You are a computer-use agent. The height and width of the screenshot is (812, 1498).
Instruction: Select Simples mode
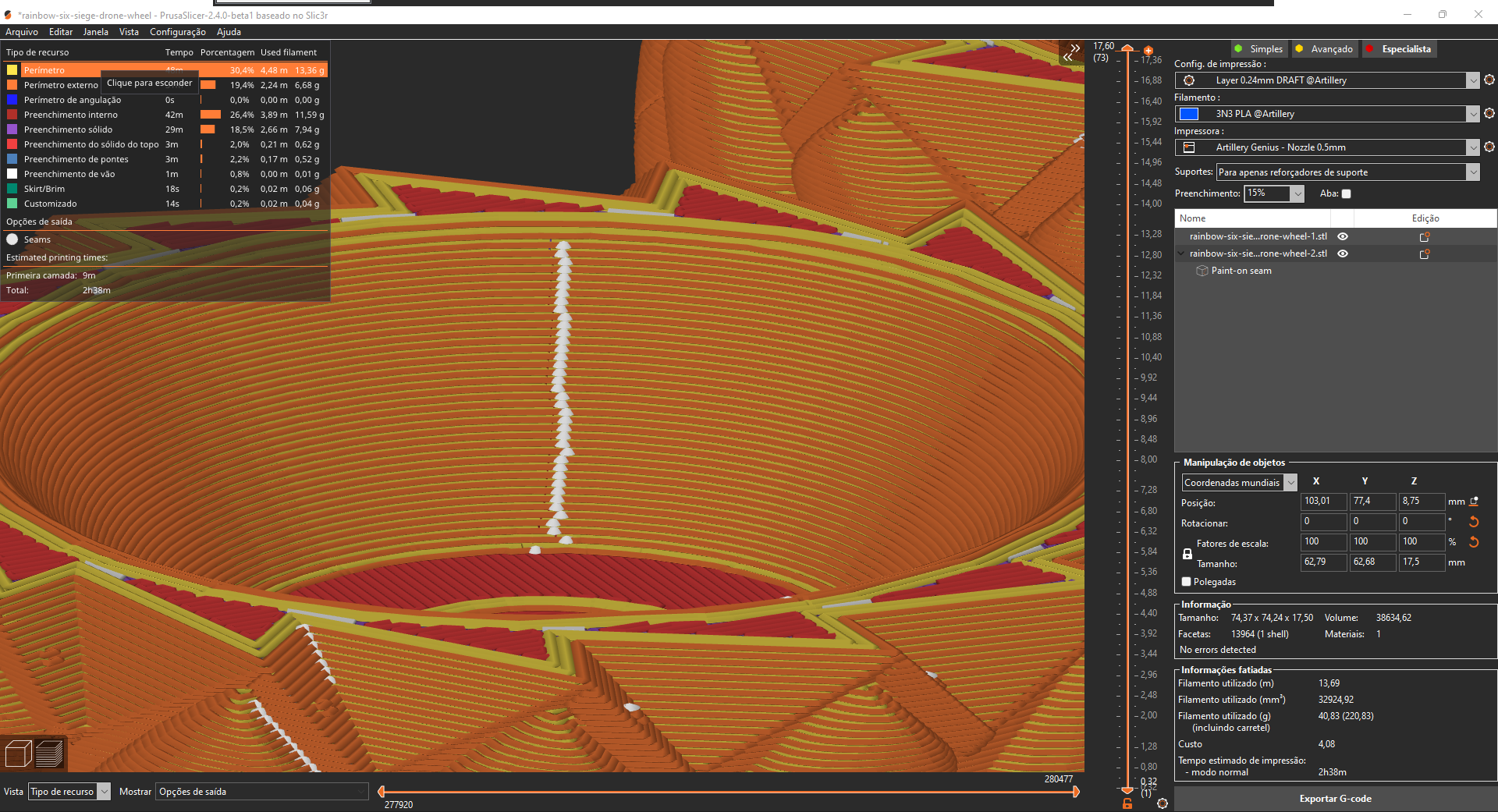(1258, 49)
